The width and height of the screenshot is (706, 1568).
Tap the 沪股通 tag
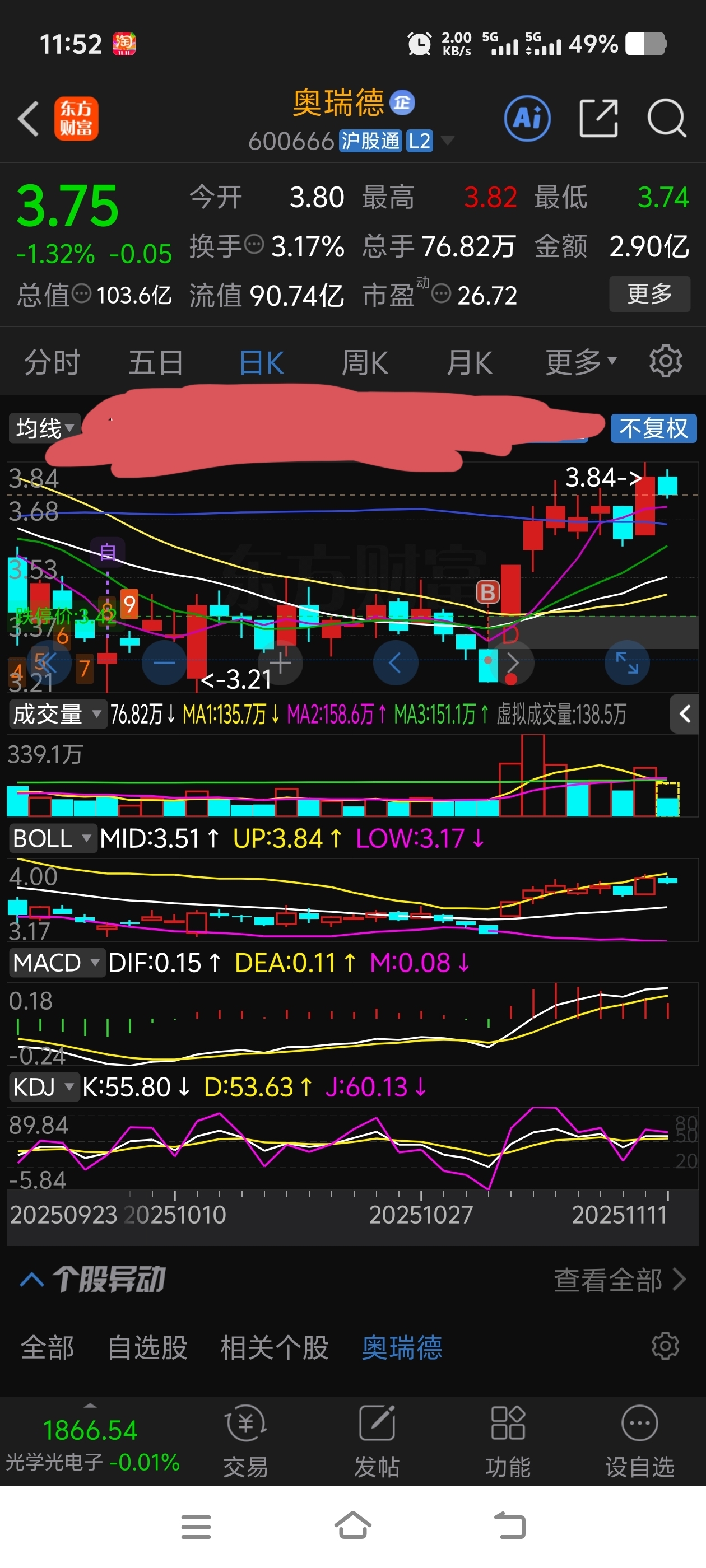click(x=370, y=141)
